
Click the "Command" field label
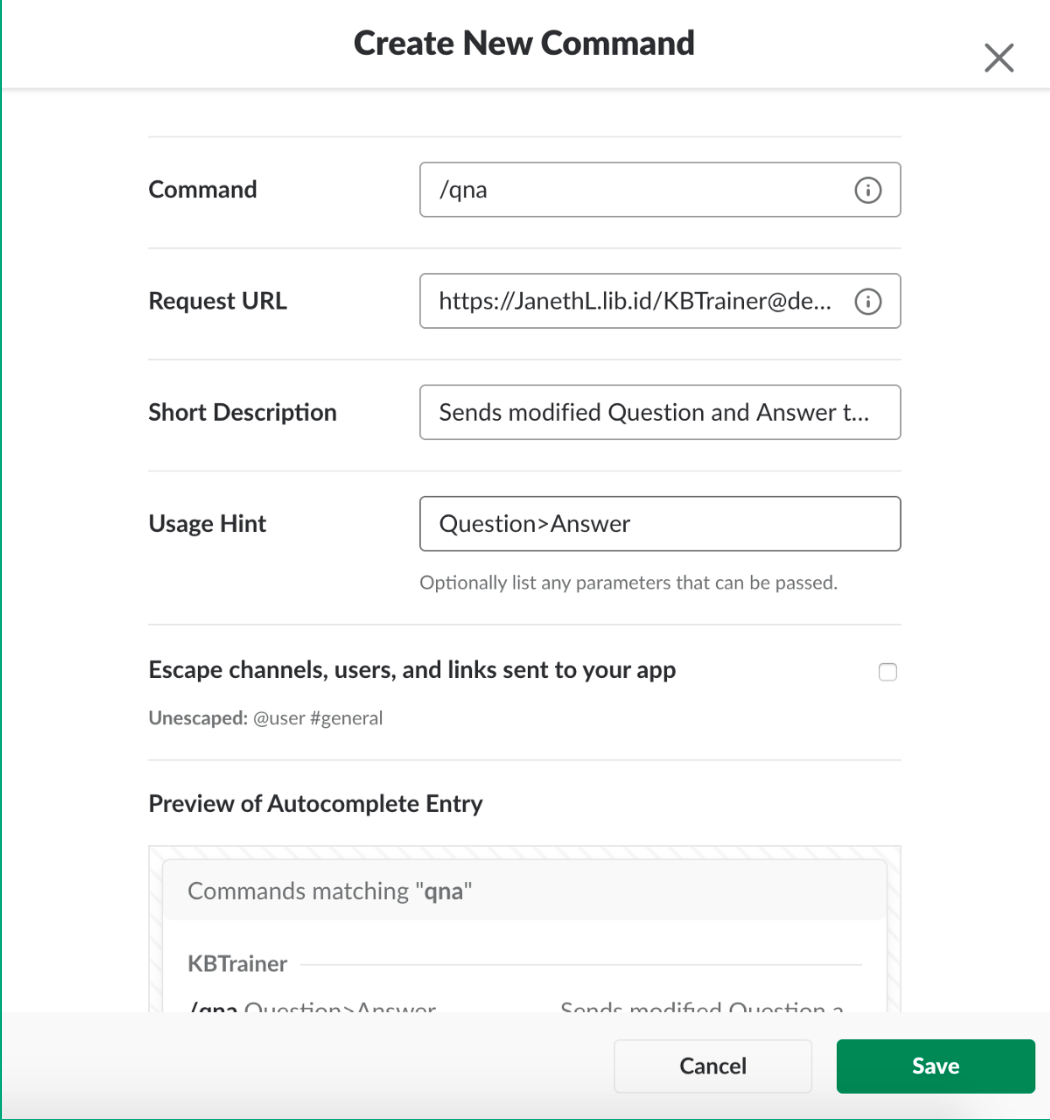click(203, 190)
